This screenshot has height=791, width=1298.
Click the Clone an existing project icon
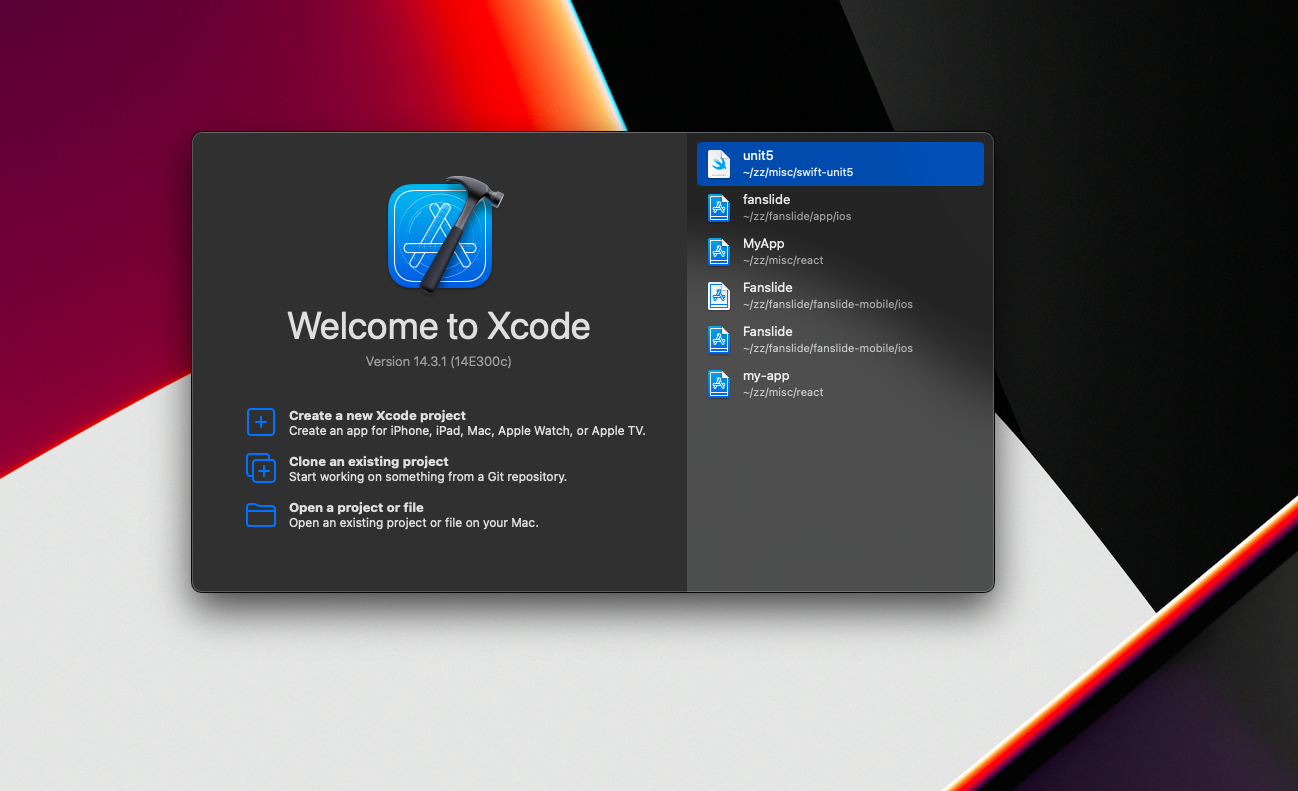[261, 468]
